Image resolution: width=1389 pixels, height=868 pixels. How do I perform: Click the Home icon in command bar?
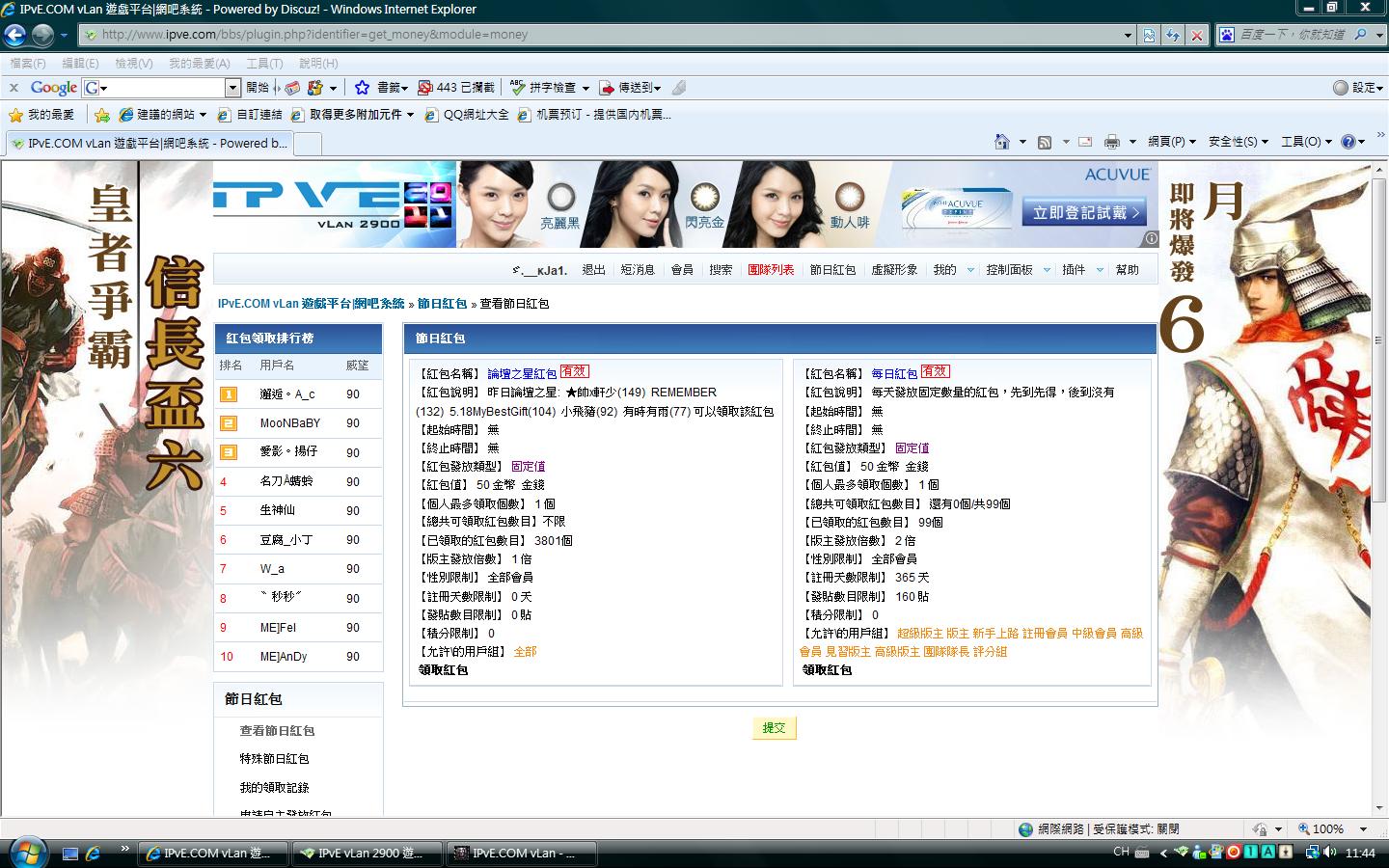point(1002,142)
